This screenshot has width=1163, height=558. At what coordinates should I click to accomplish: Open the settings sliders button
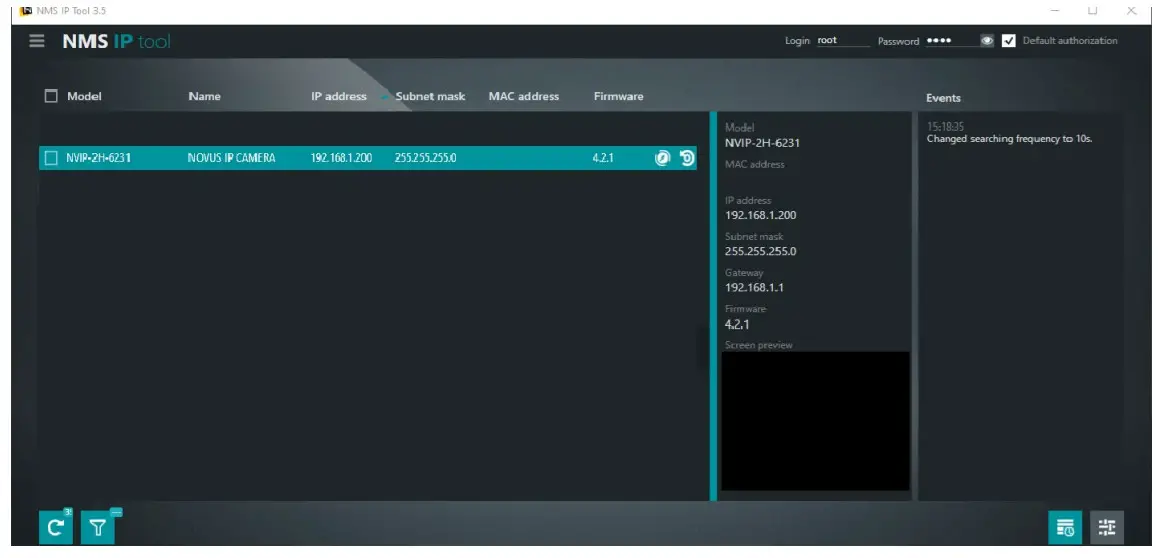[x=1107, y=528]
